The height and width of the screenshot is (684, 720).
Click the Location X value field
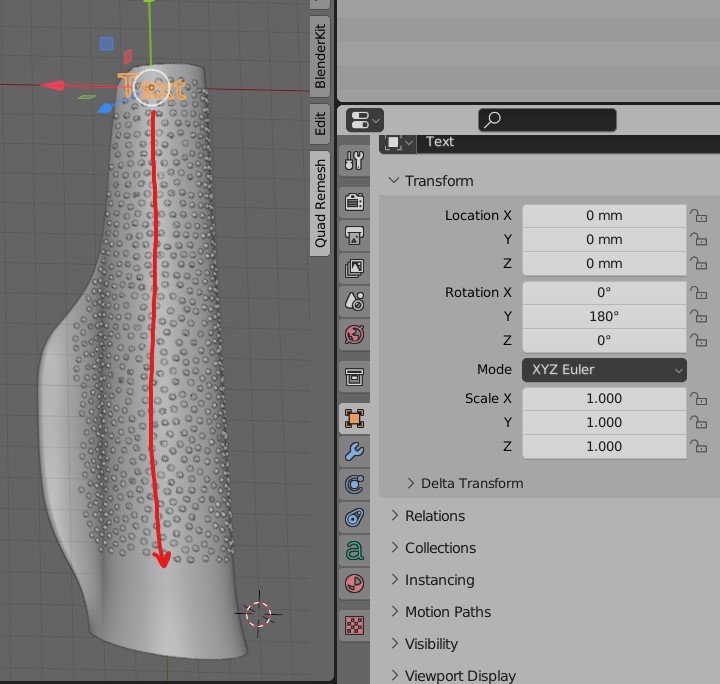click(x=604, y=215)
